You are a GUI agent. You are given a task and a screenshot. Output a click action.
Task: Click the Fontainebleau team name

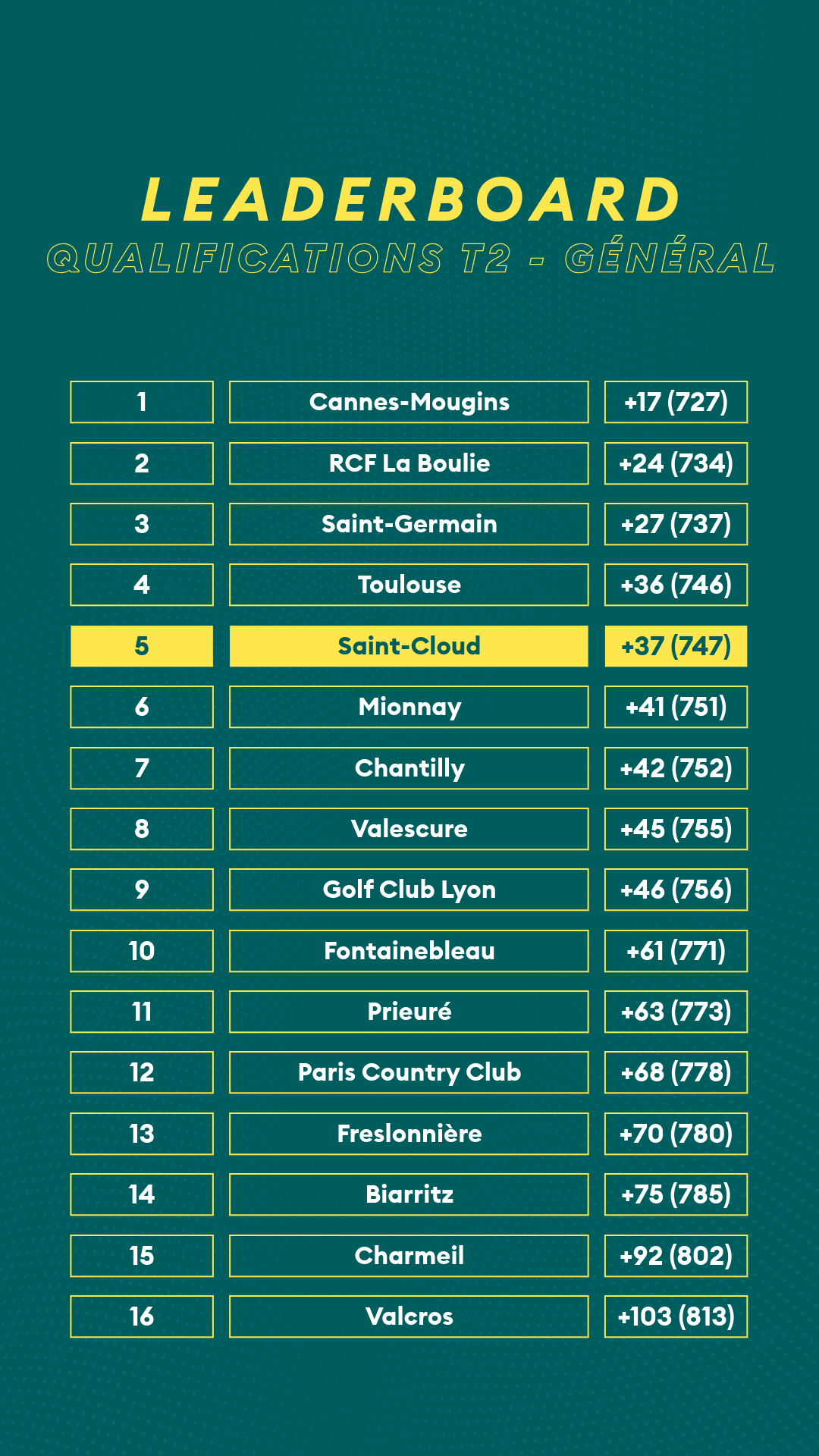tap(409, 951)
